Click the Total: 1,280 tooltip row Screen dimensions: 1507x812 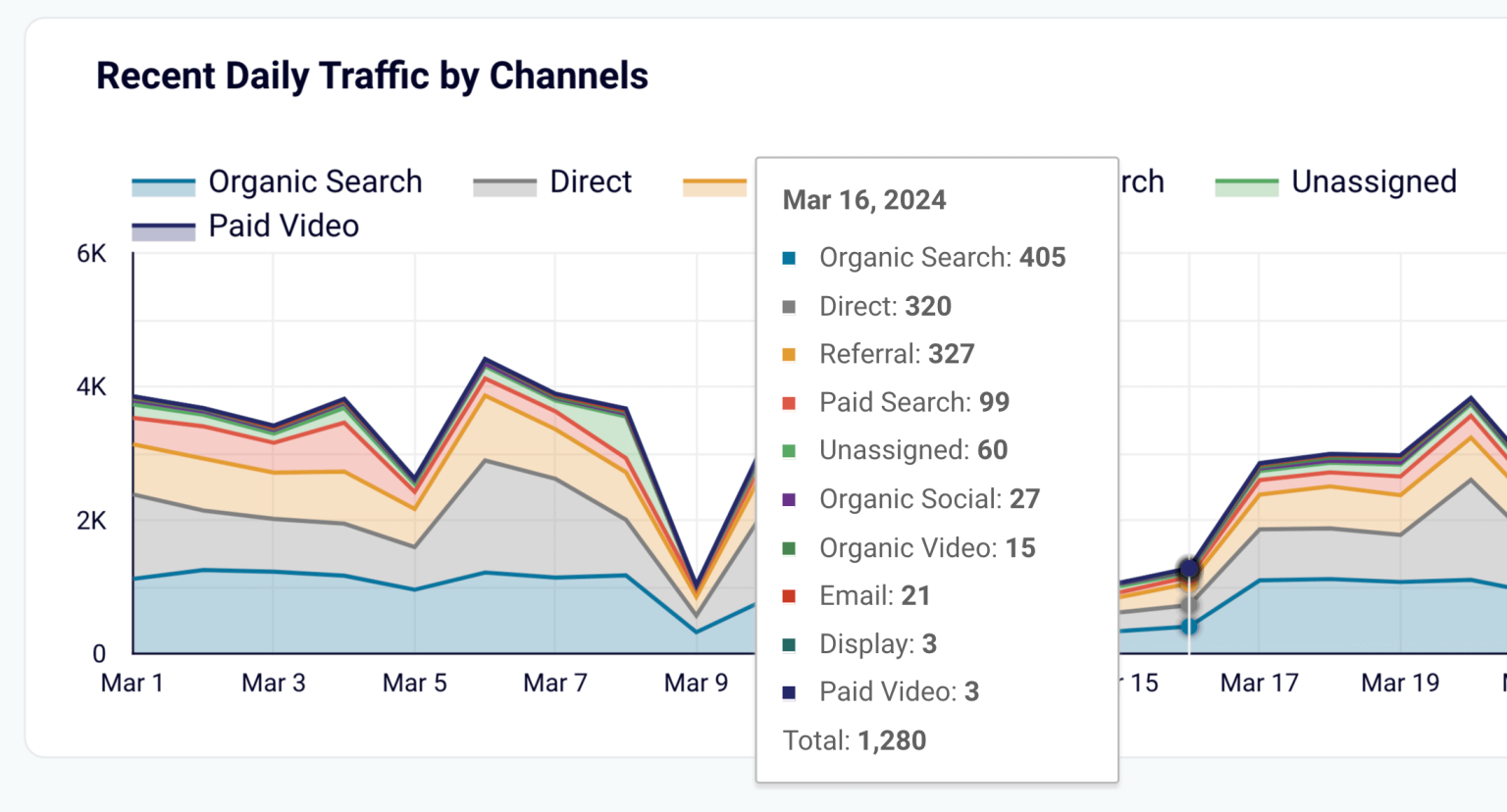(854, 740)
